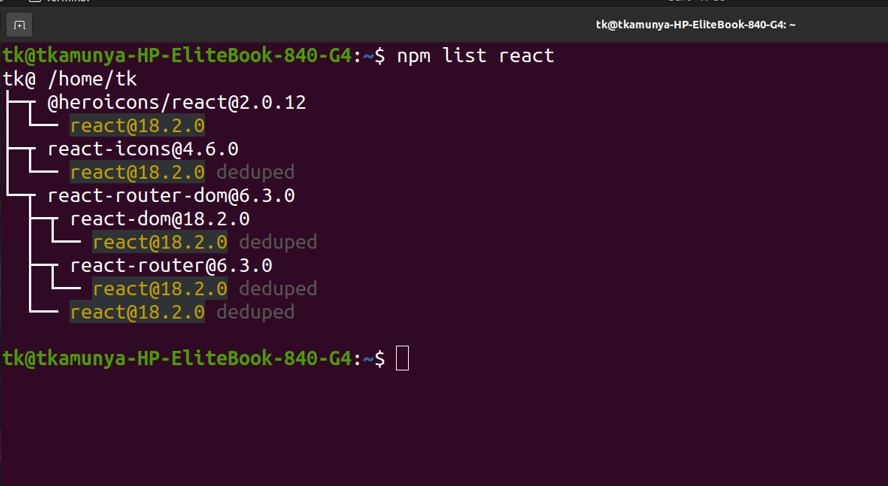888x486 pixels.
Task: Place cursor at the terminal cursor block
Action: click(402, 359)
